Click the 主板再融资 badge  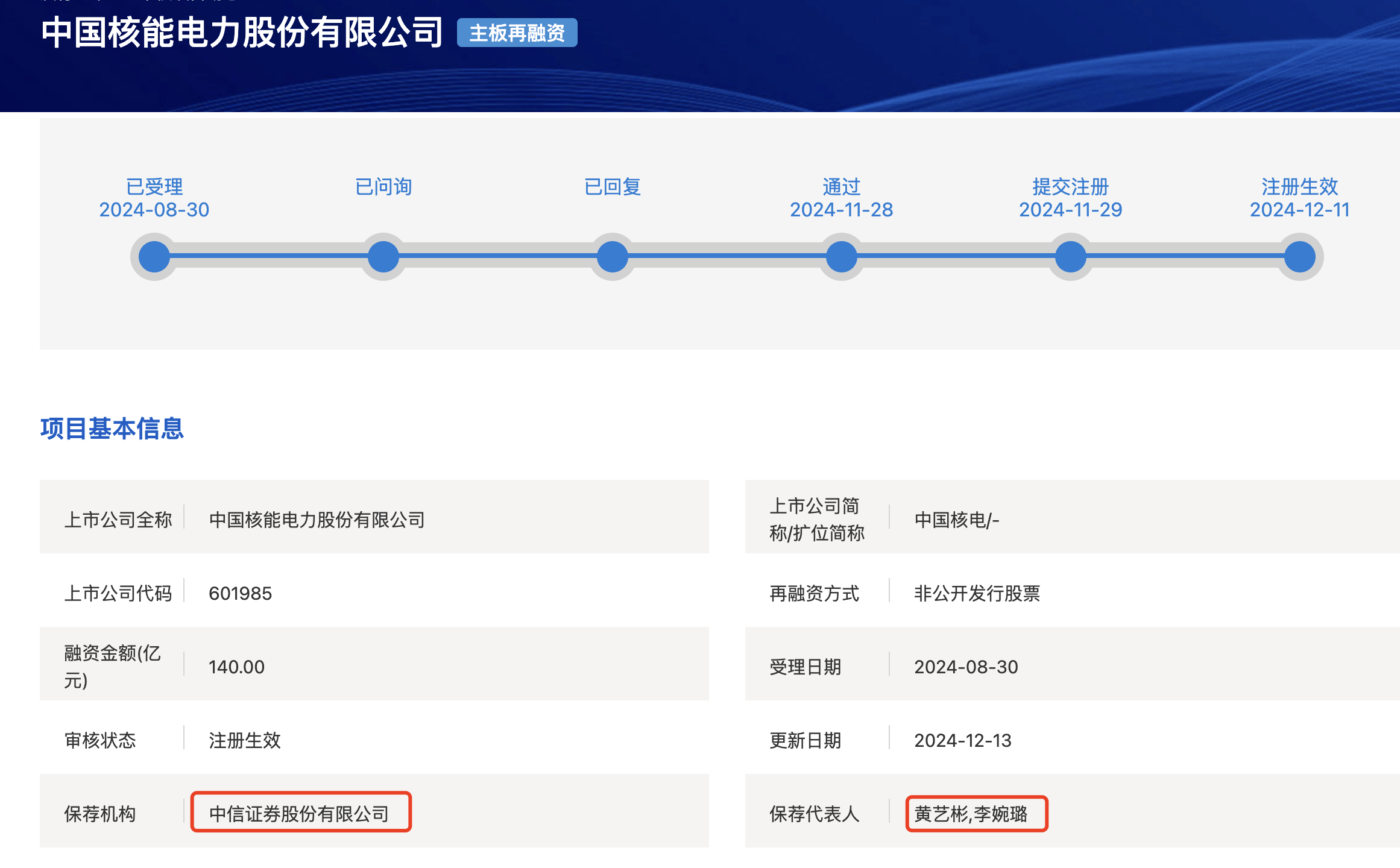(x=517, y=33)
